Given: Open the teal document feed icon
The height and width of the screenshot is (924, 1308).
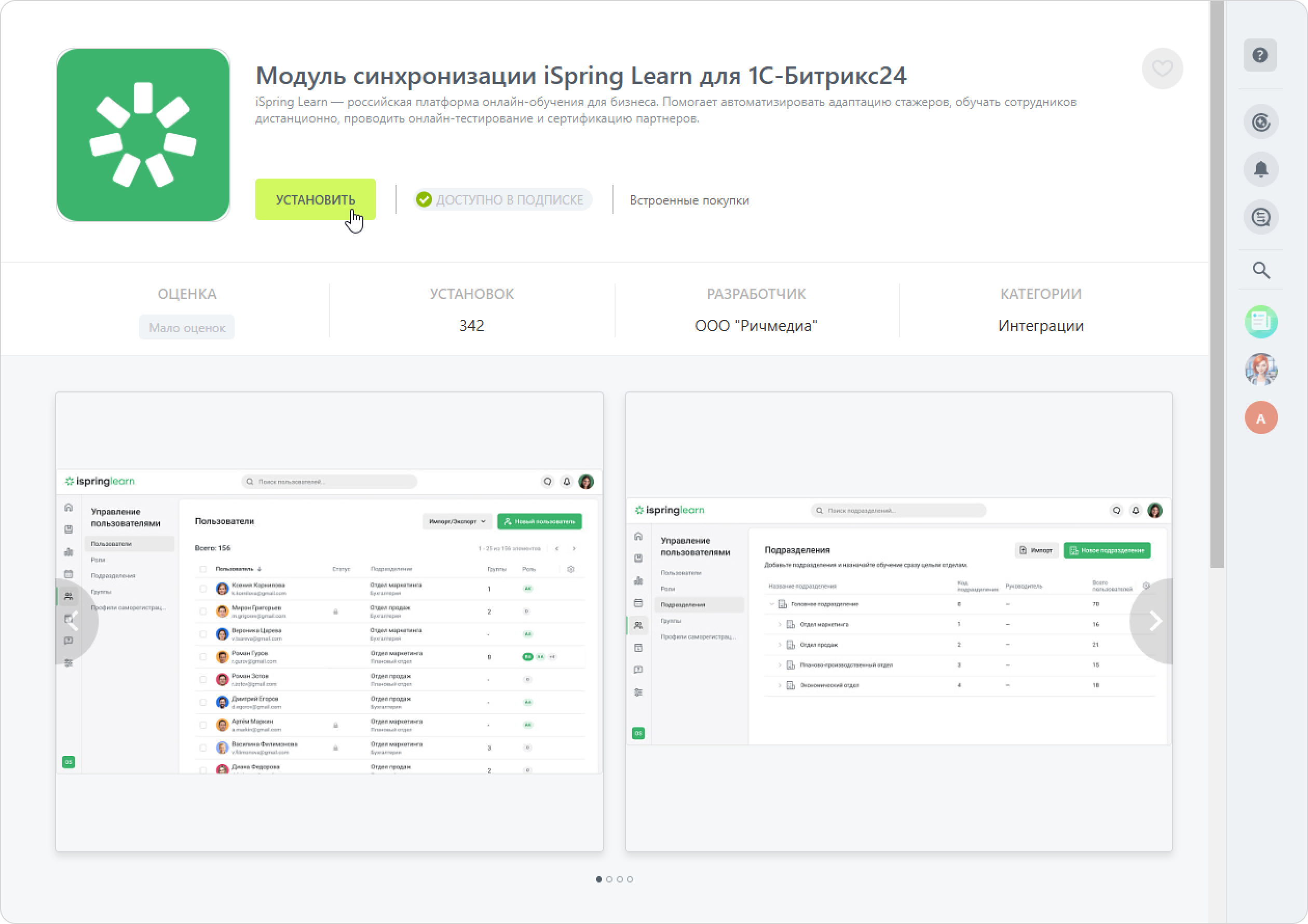Looking at the screenshot, I should click(1261, 322).
